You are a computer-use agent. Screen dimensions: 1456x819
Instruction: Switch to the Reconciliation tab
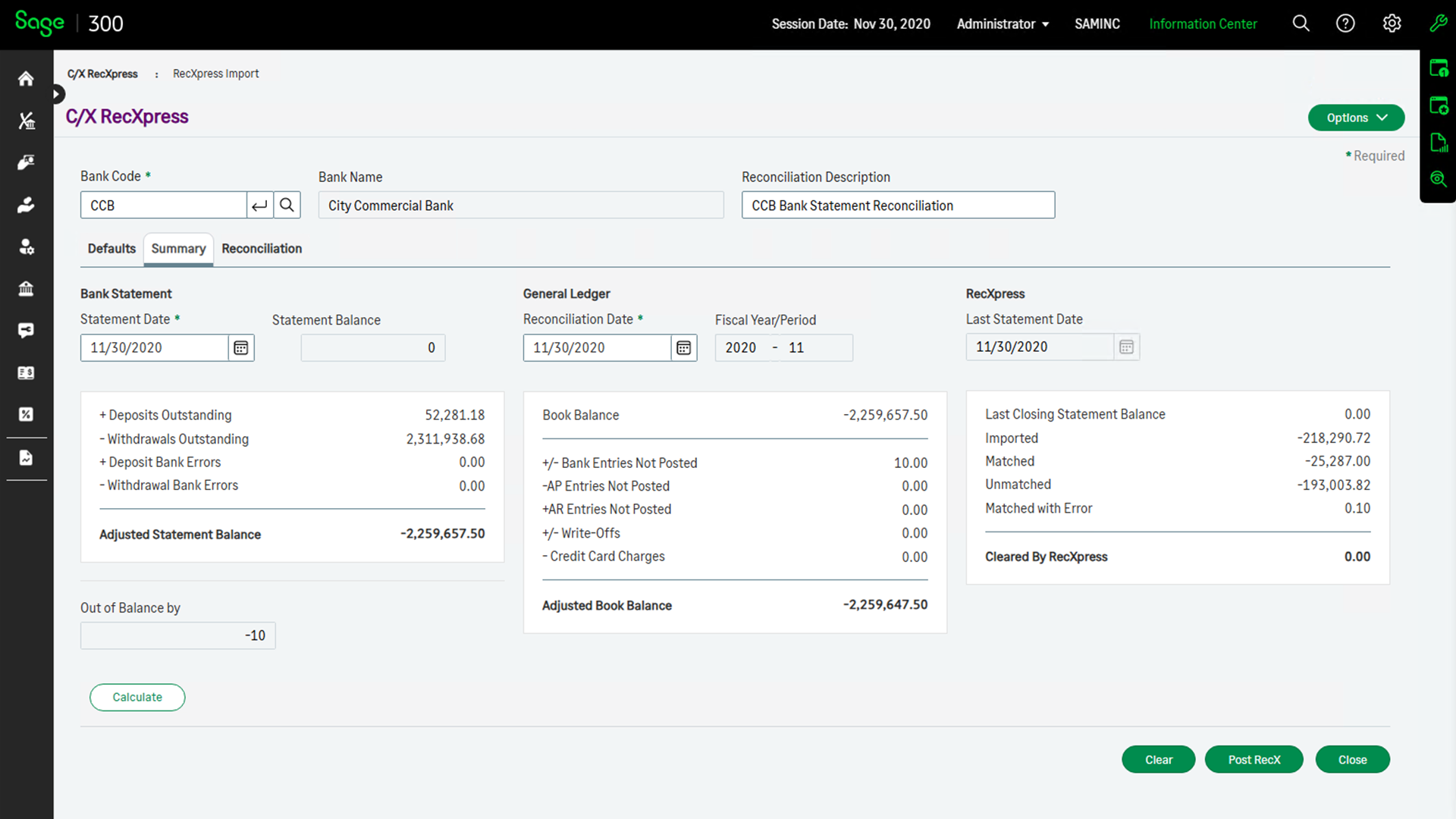(x=262, y=249)
